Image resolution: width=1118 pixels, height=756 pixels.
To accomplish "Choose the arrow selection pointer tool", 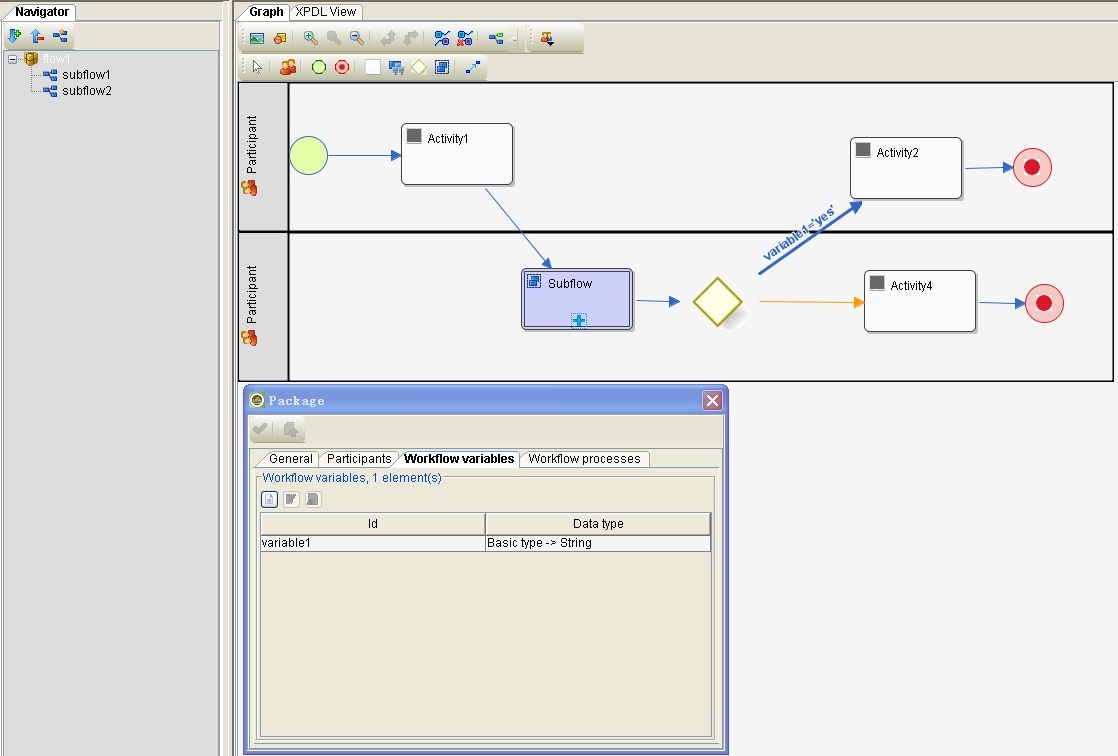I will tap(257, 67).
